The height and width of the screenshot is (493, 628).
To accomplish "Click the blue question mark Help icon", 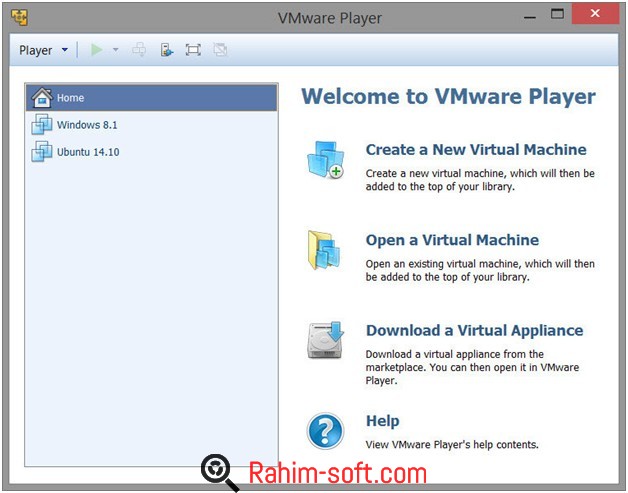I will pyautogui.click(x=325, y=431).
